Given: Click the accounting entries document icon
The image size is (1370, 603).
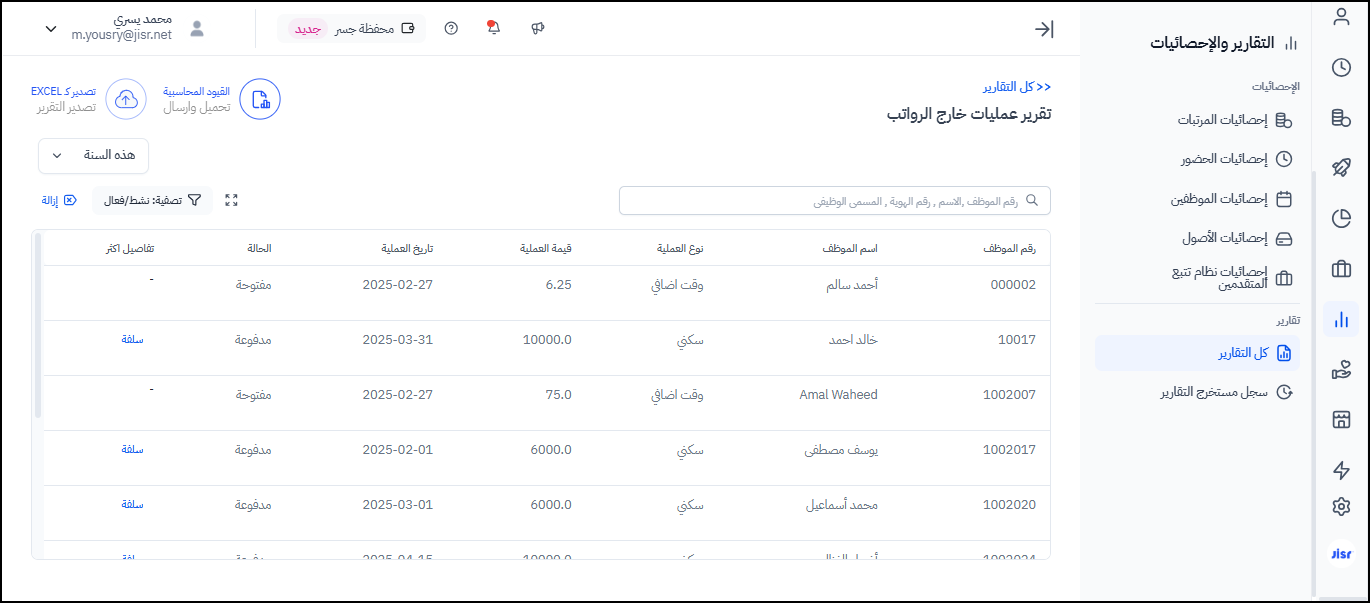Looking at the screenshot, I should coord(260,99).
